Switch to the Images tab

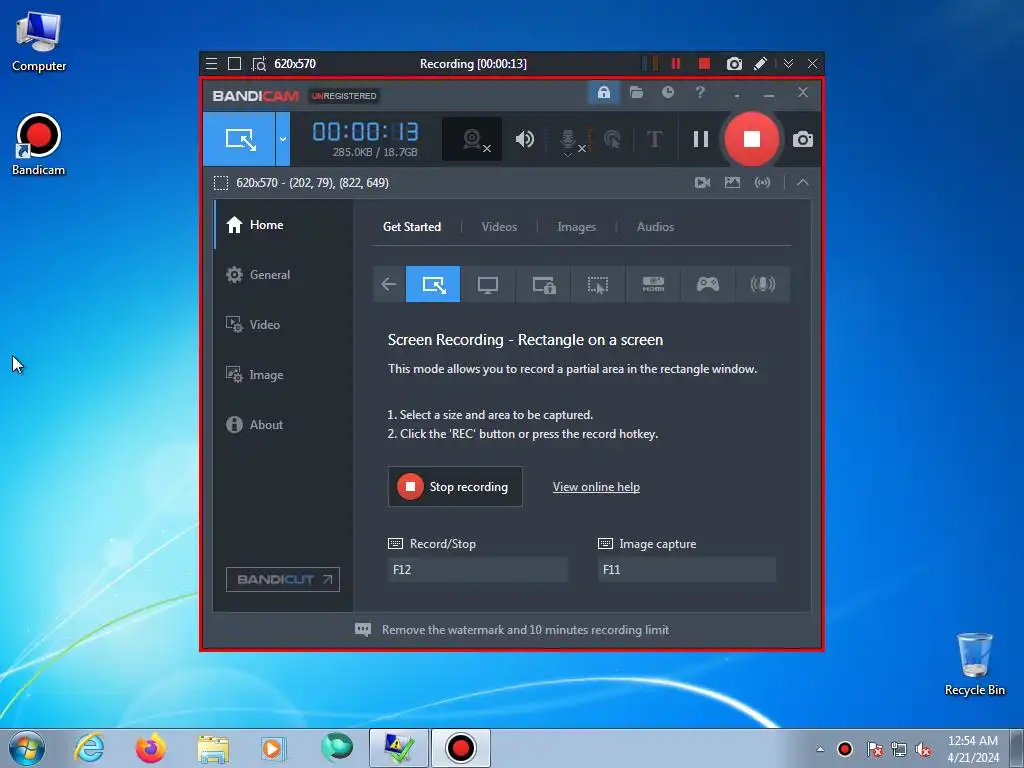[x=577, y=227]
